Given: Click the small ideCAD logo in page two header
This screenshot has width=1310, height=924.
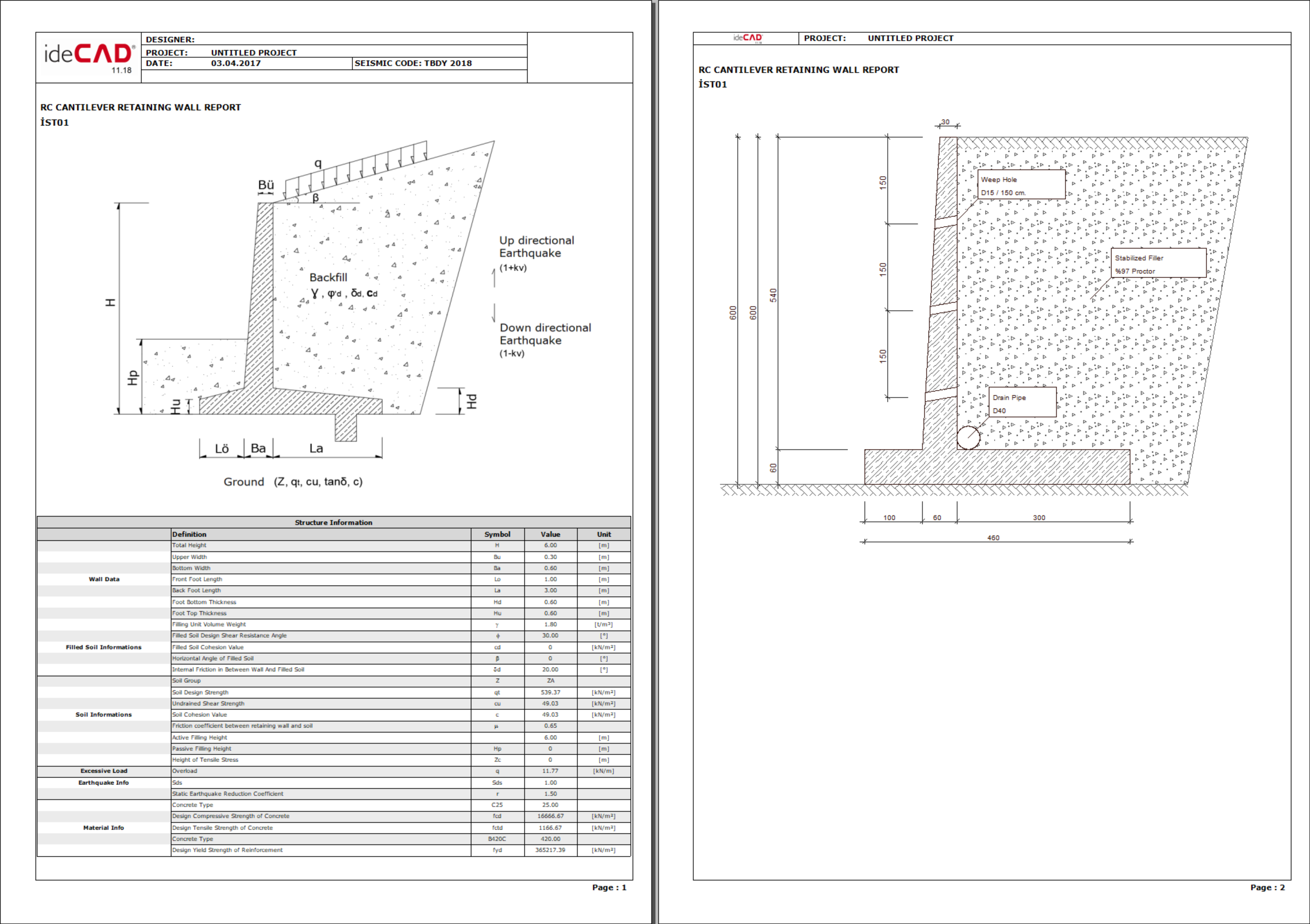Looking at the screenshot, I should tap(748, 37).
